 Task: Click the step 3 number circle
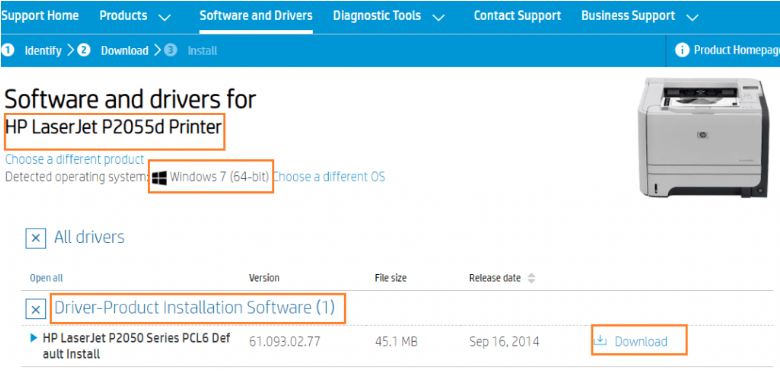171,50
